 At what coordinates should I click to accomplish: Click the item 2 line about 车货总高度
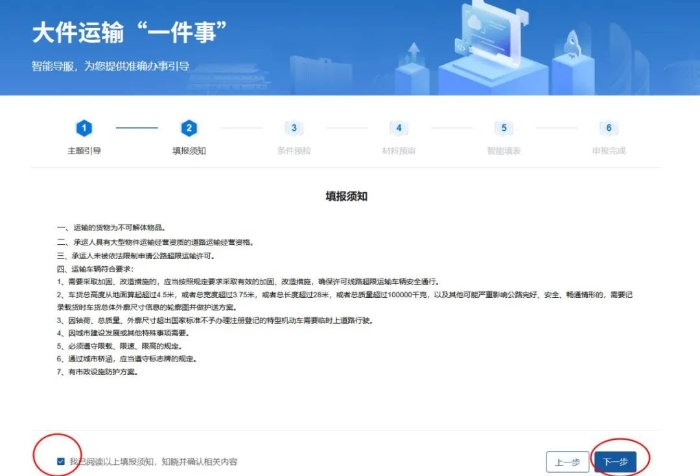click(345, 301)
